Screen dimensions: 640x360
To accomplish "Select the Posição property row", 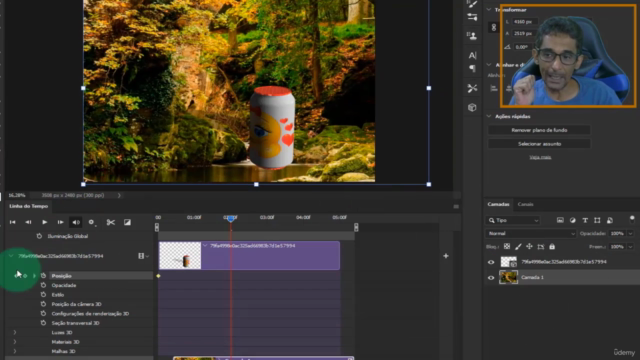I will [101, 276].
